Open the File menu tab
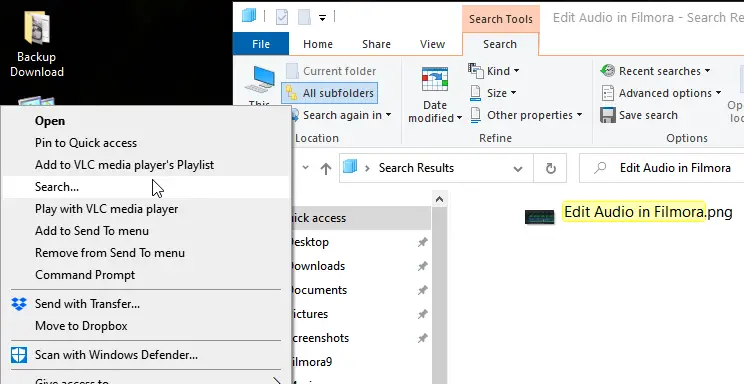Image resolution: width=744 pixels, height=384 pixels. coord(260,44)
